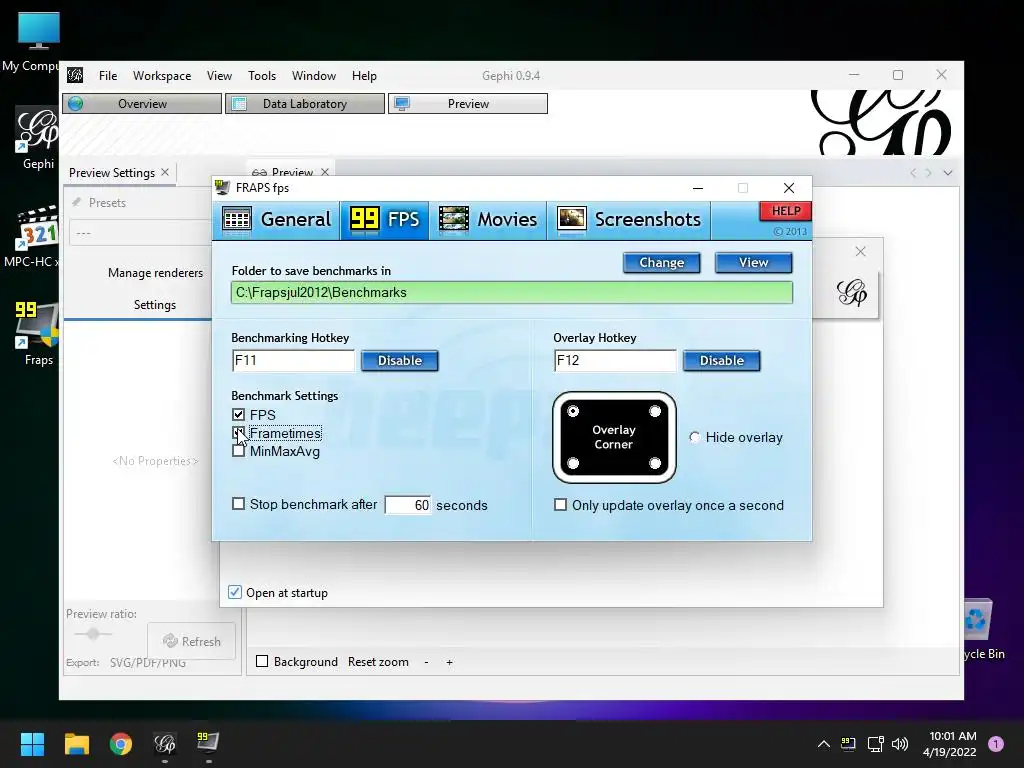Click View benchmarks folder button
Screen dimensions: 1024x768
click(x=754, y=263)
